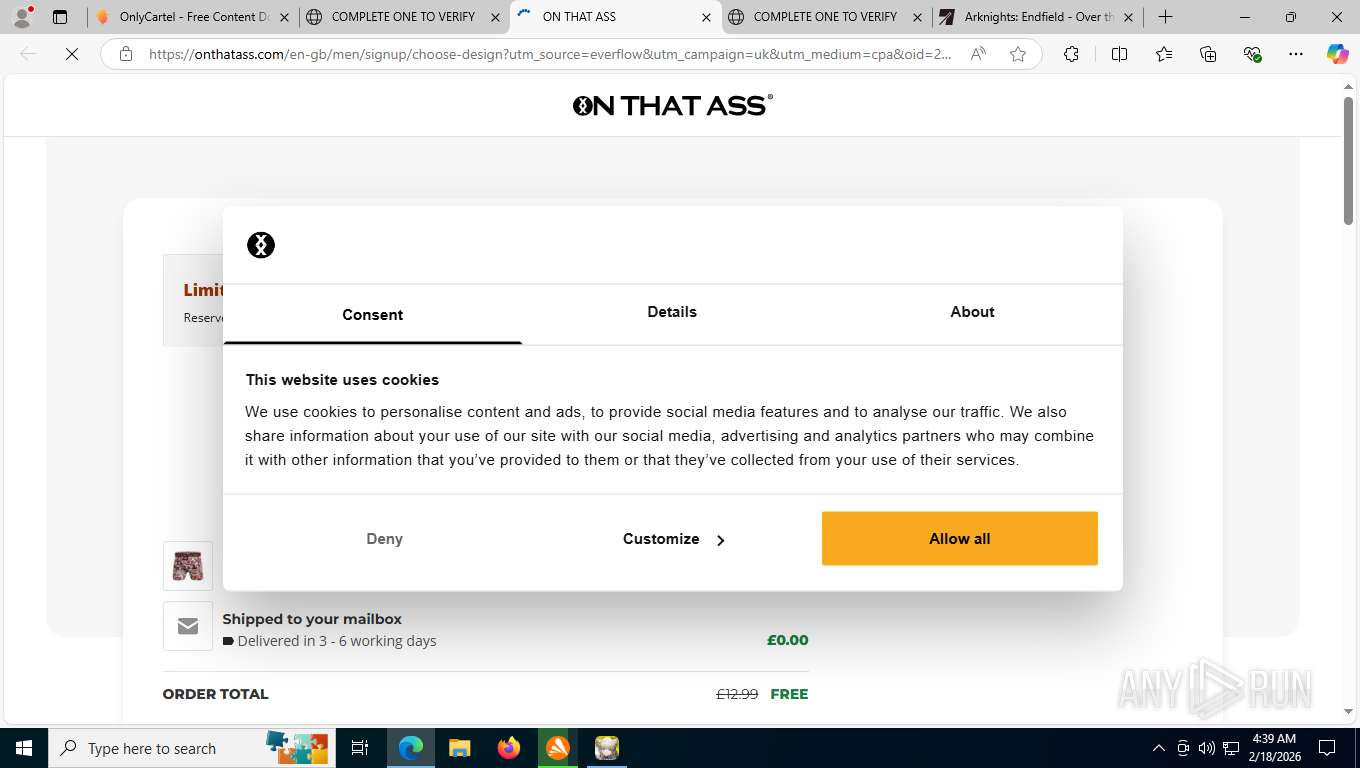Close the OnlyCartel browser tab
This screenshot has width=1360, height=768.
284,17
